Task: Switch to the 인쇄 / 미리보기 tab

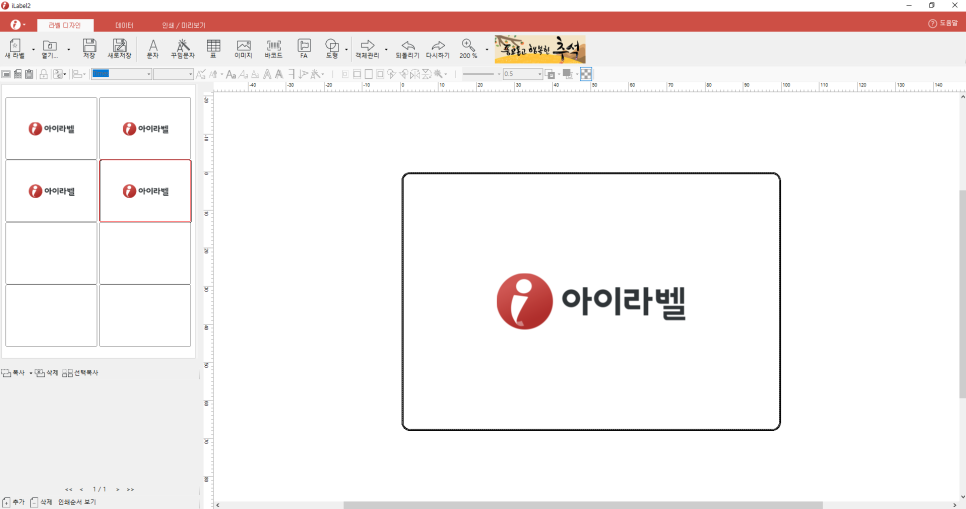Action: 184,25
